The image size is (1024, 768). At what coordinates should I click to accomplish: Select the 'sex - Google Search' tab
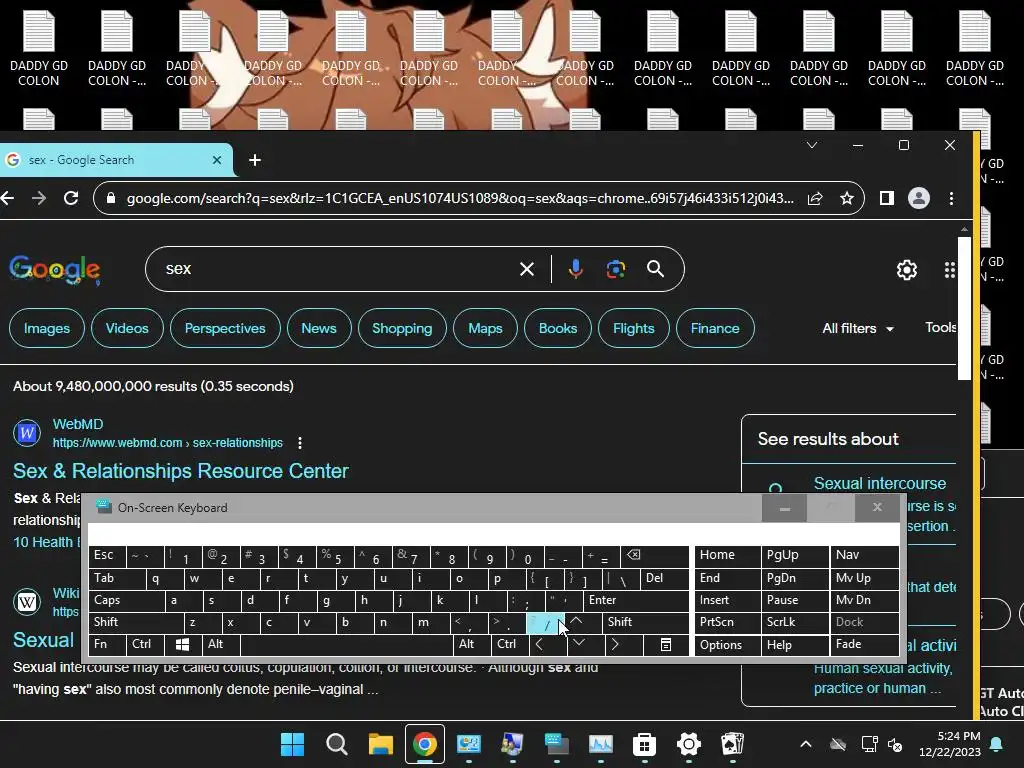116,160
